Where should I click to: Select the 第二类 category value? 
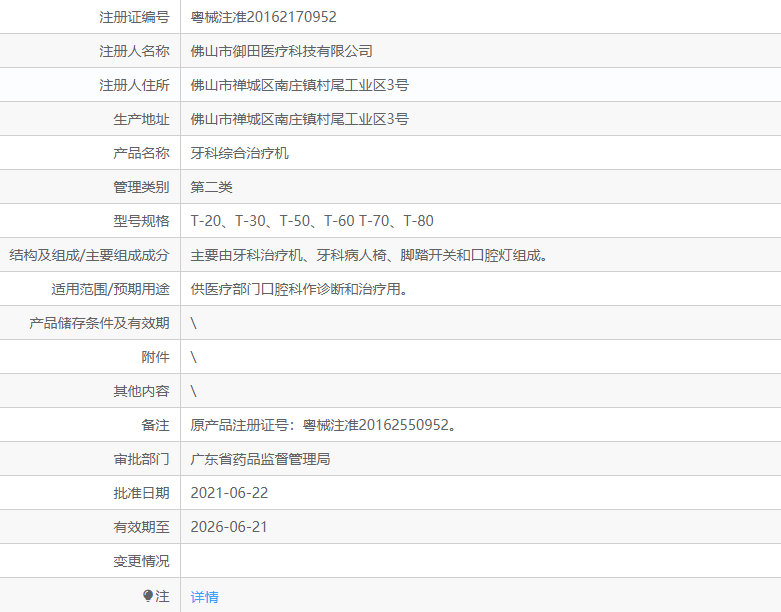pos(211,187)
